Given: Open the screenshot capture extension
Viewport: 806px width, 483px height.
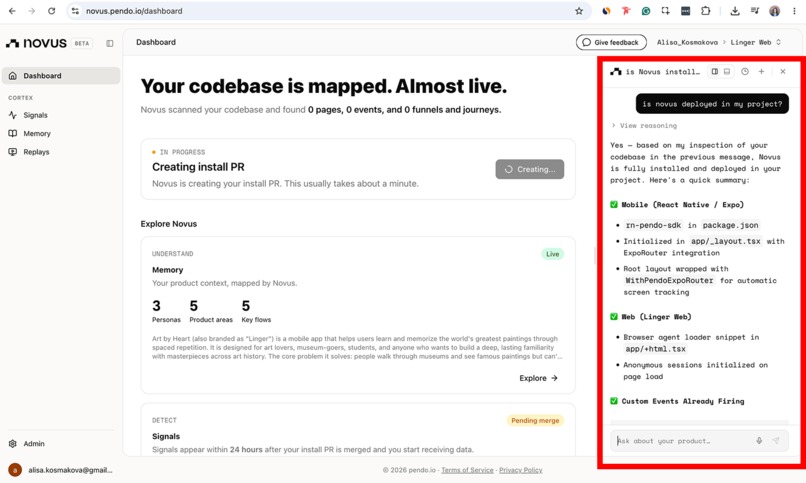Looking at the screenshot, I should point(666,11).
